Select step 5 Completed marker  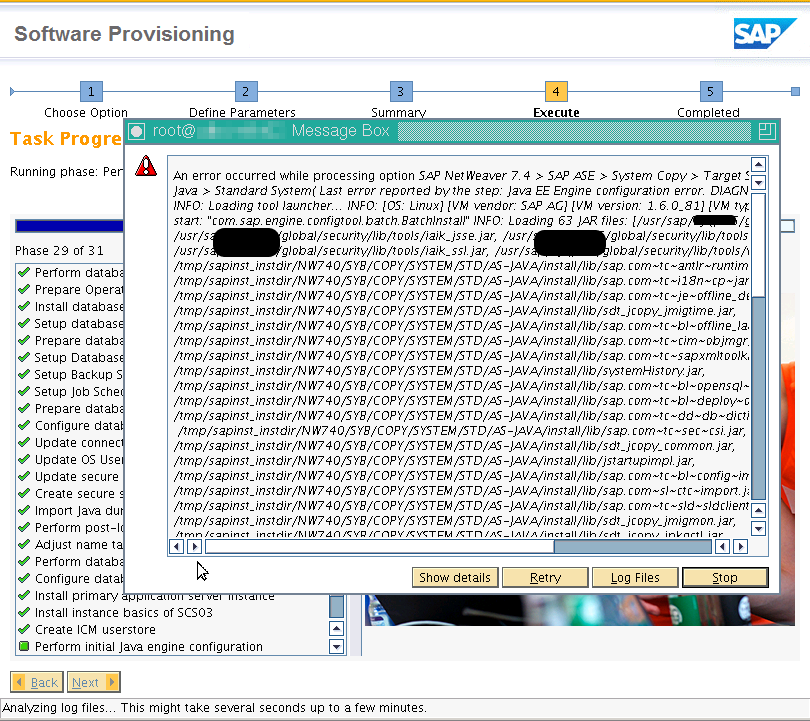(711, 92)
